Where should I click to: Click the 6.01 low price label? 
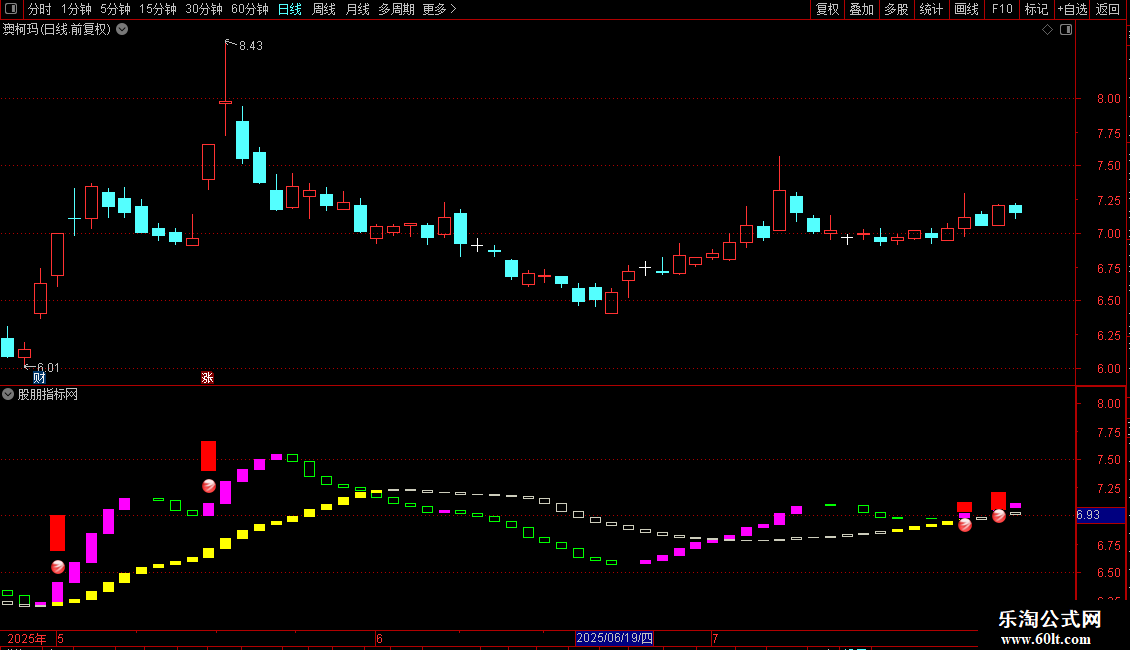[48, 368]
